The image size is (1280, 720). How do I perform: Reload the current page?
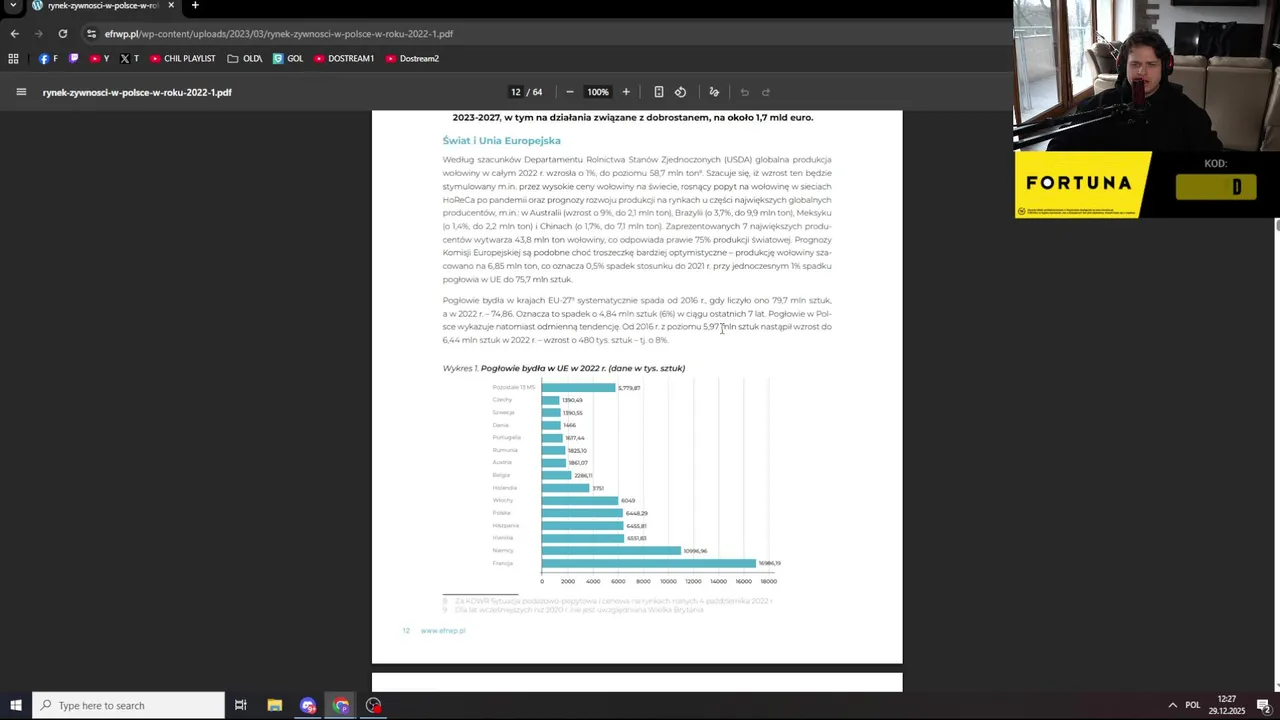pyautogui.click(x=62, y=33)
